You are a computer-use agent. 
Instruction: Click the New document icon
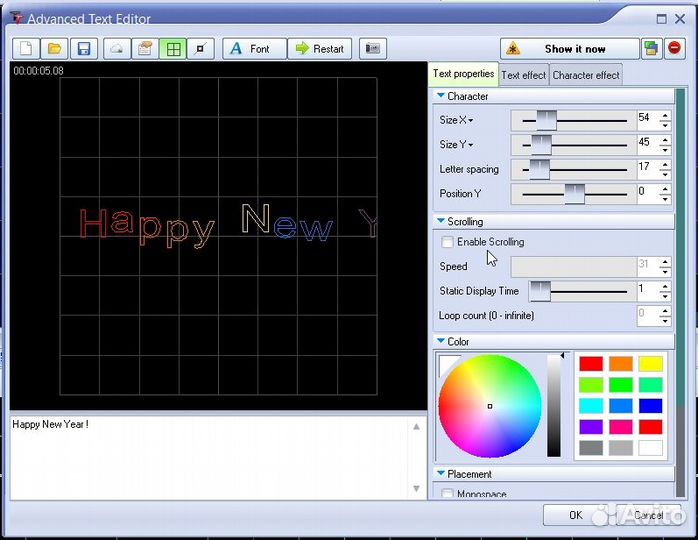pos(26,49)
